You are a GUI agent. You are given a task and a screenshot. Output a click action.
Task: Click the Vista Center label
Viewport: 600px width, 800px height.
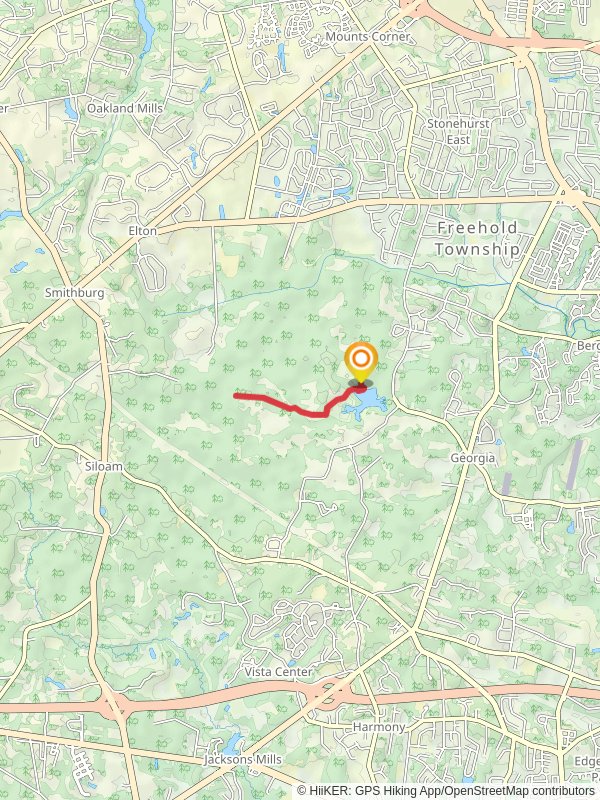pos(278,672)
